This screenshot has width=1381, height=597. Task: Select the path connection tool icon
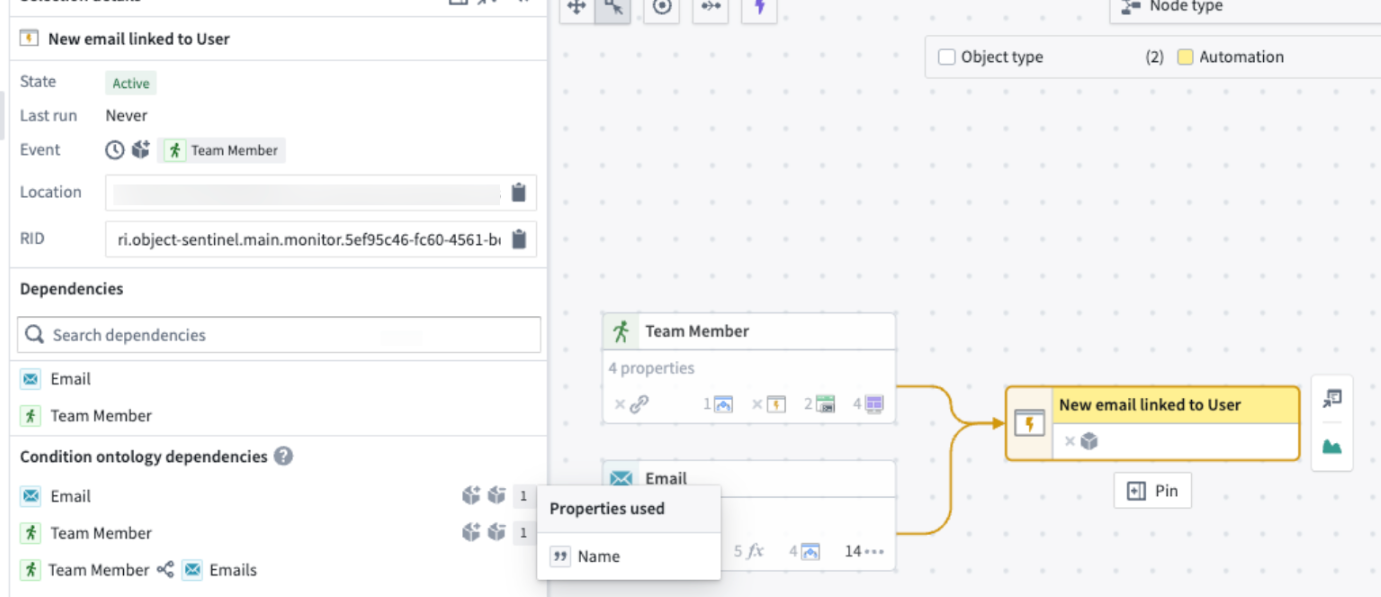pyautogui.click(x=710, y=8)
